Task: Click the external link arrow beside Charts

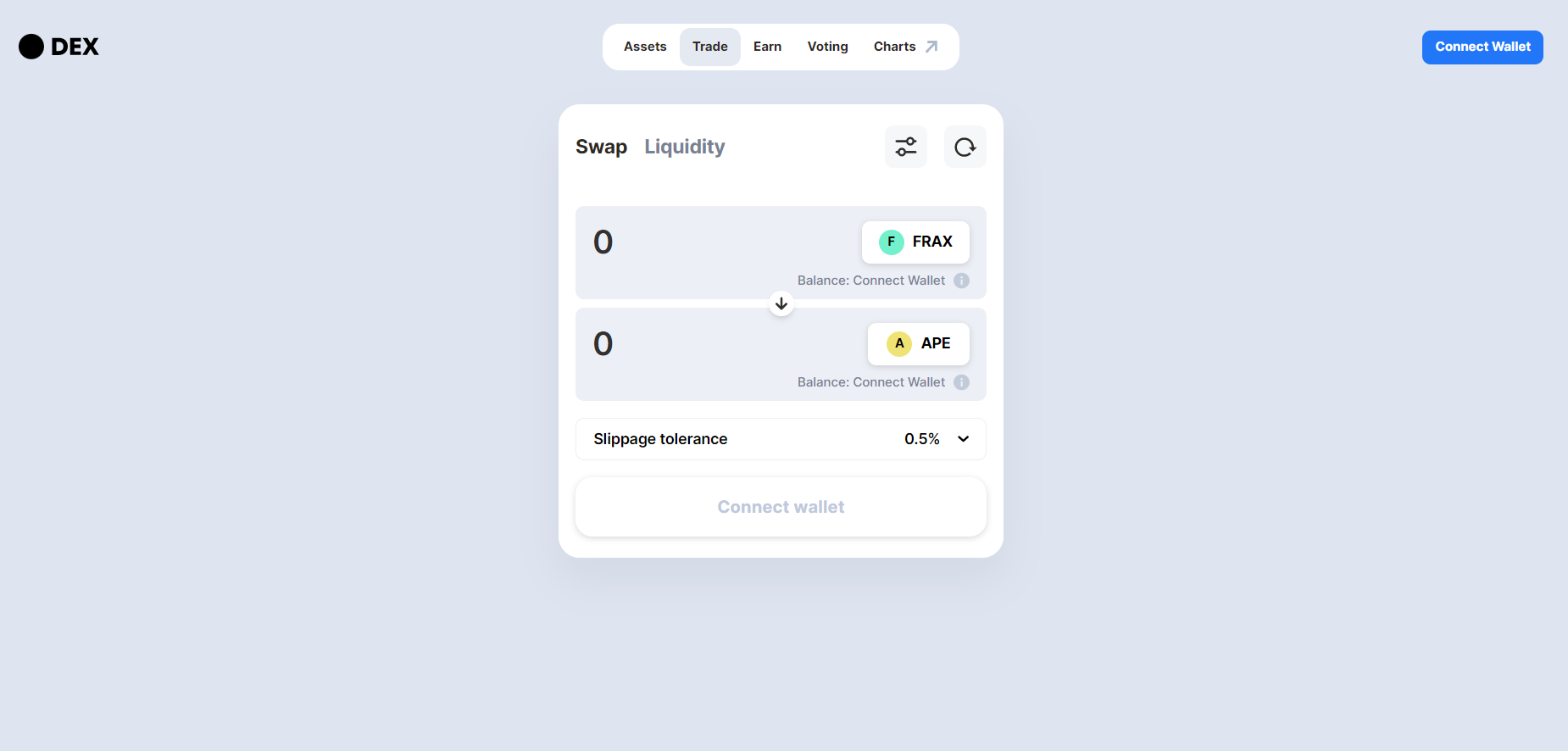Action: 931,46
